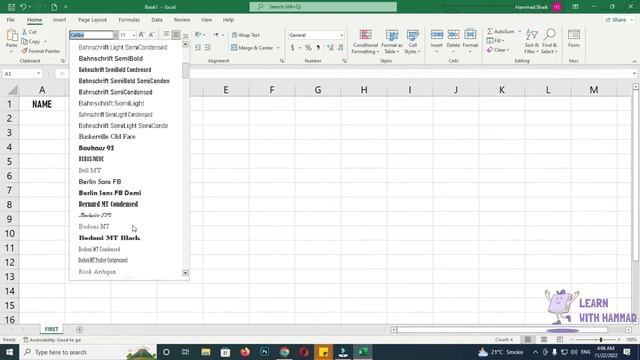Click the Insert cells icon
Viewport: 640px width, 360px height.
(x=436, y=35)
